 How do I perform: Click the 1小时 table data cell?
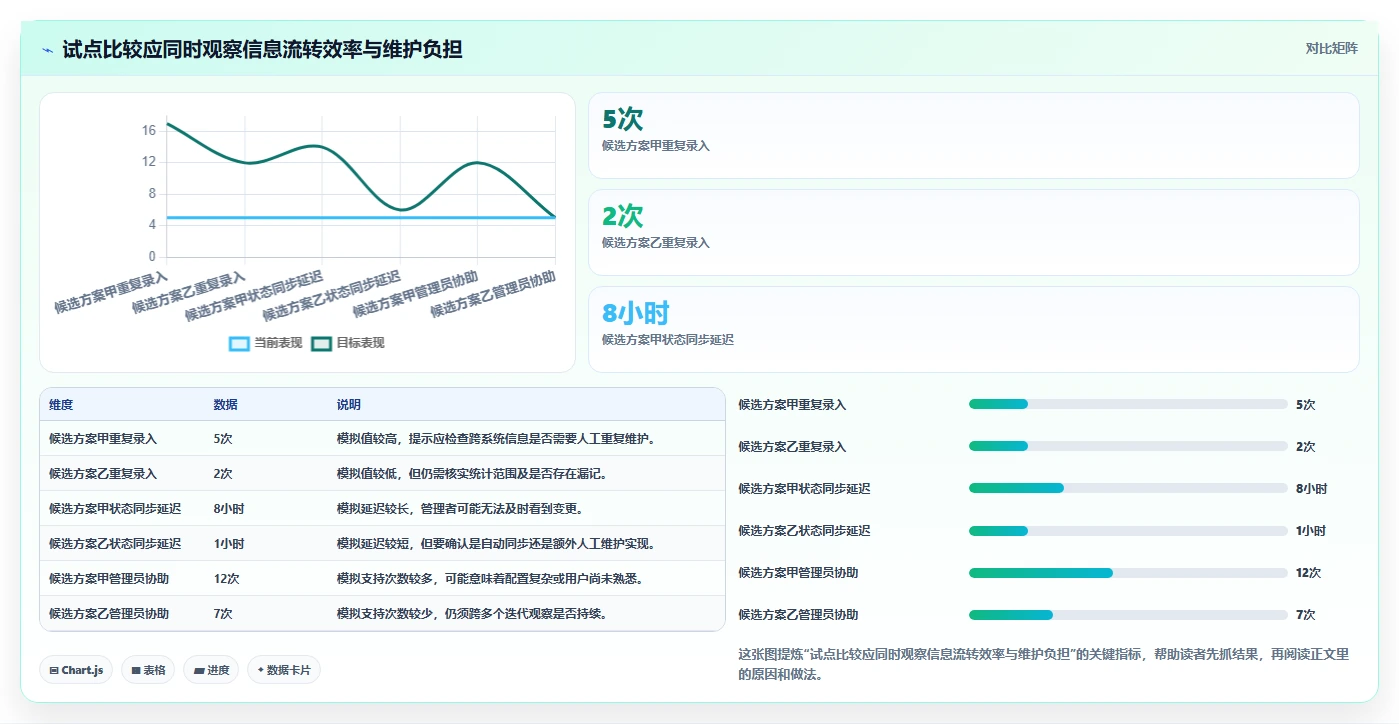coord(228,544)
